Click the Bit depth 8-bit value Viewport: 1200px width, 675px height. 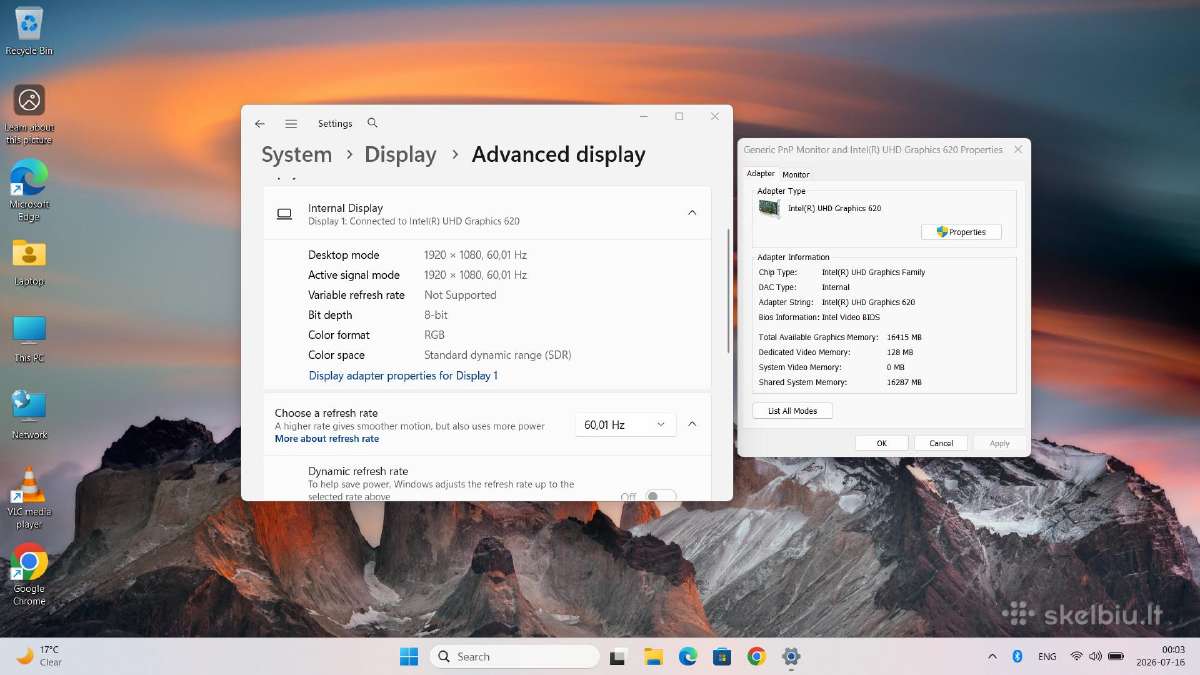436,315
